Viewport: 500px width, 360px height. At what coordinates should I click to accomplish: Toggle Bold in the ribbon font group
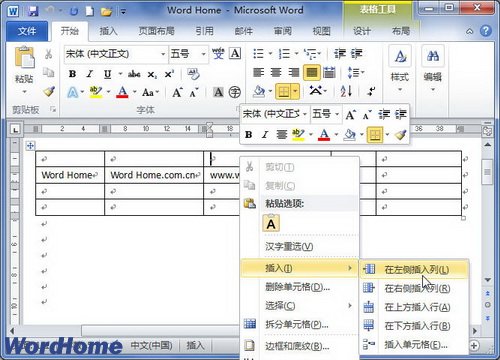(x=72, y=74)
